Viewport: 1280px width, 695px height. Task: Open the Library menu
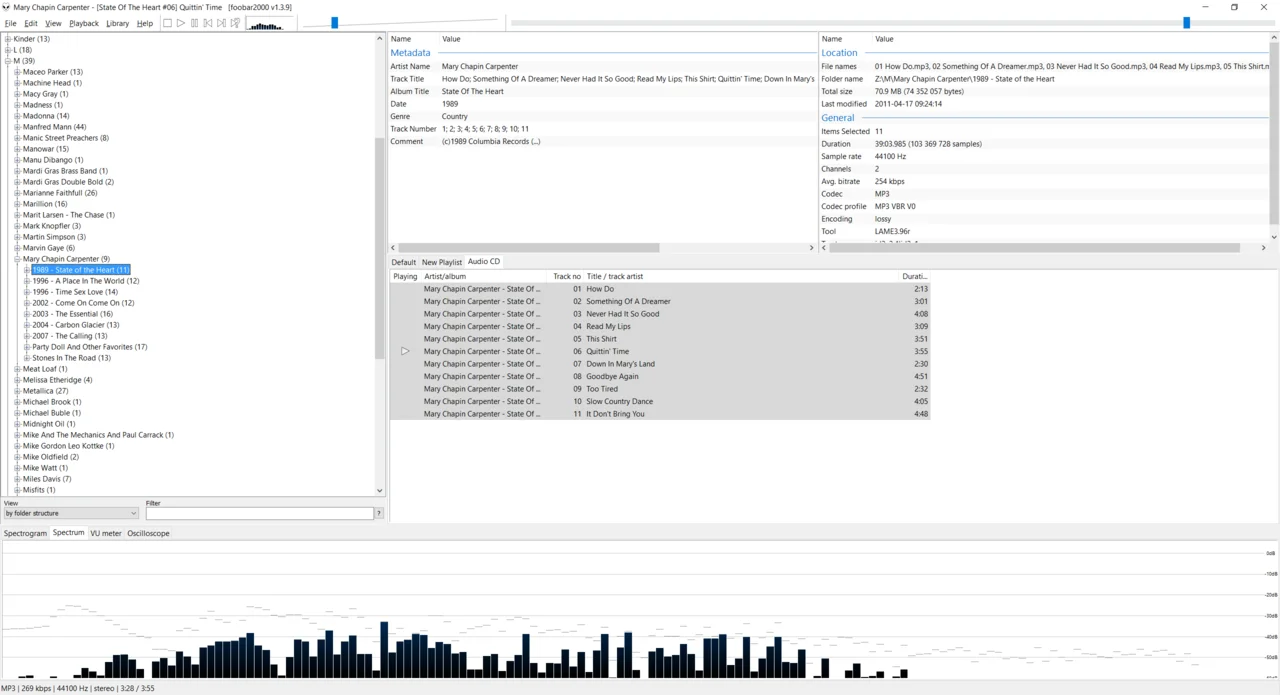click(x=117, y=23)
